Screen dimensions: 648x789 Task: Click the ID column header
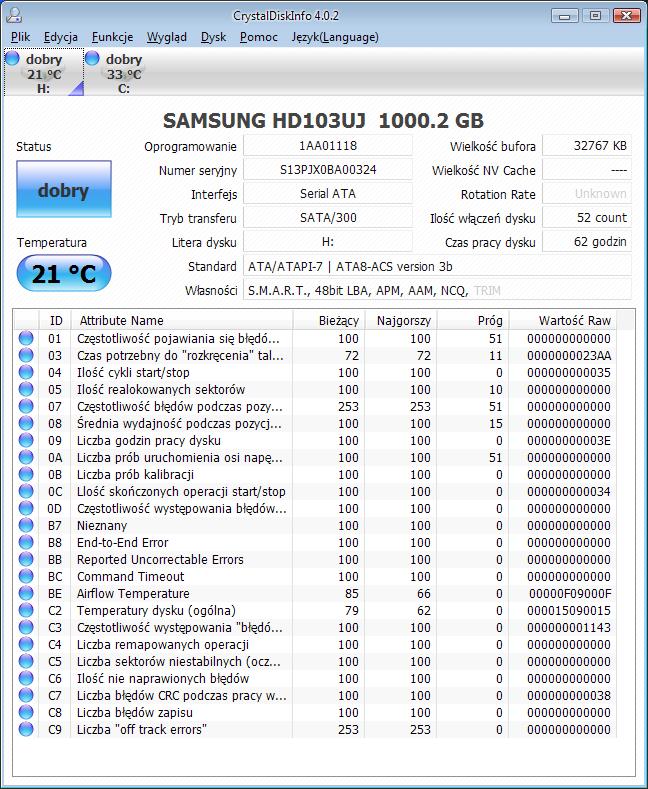pyautogui.click(x=55, y=321)
